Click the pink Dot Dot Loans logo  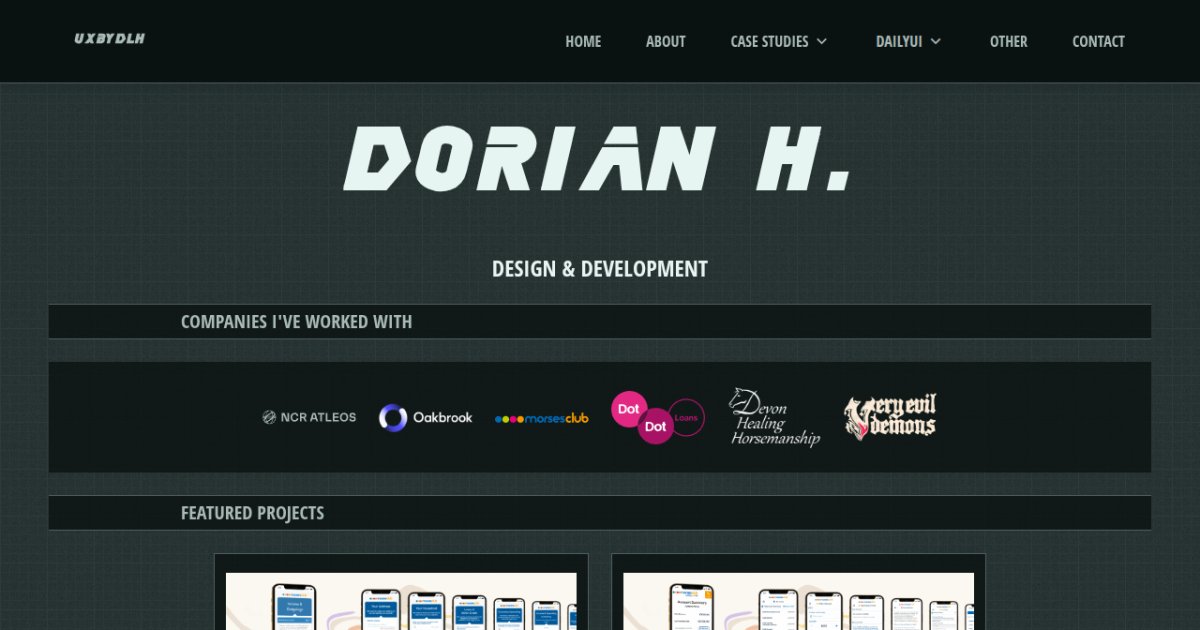point(657,417)
